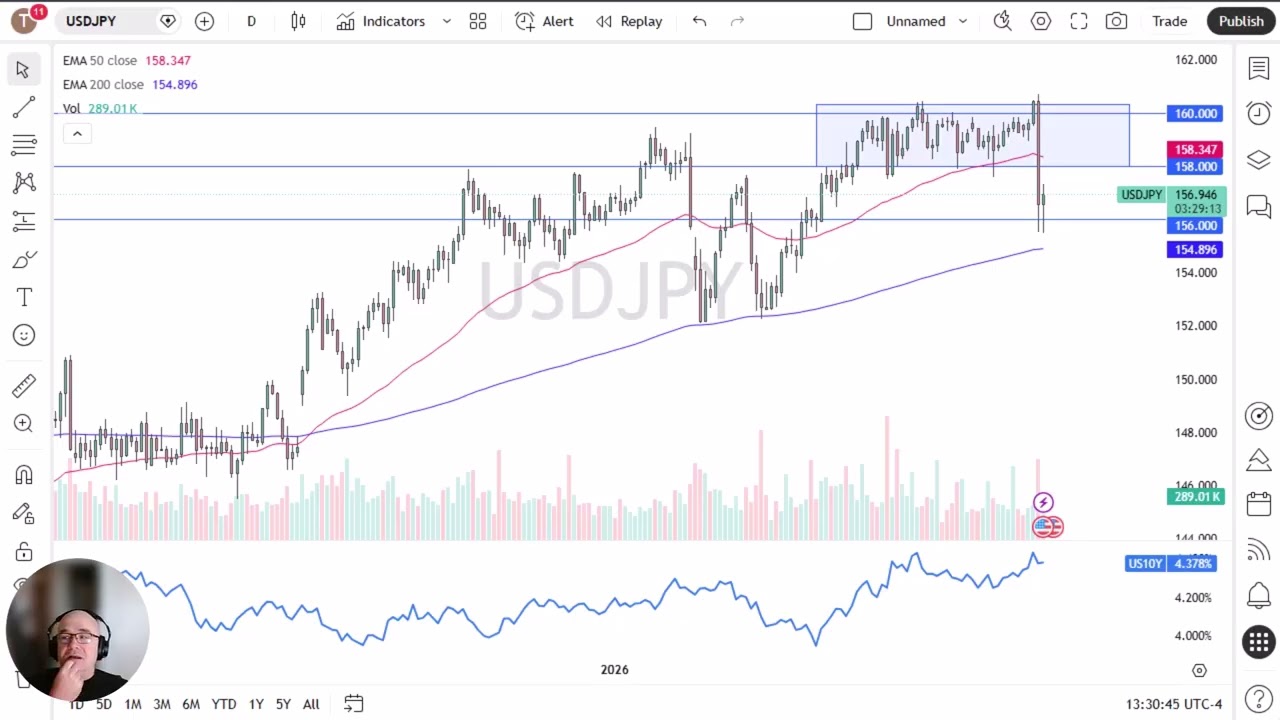Image resolution: width=1280 pixels, height=720 pixels.
Task: Open chart settings hexagon icon
Action: 1041,21
